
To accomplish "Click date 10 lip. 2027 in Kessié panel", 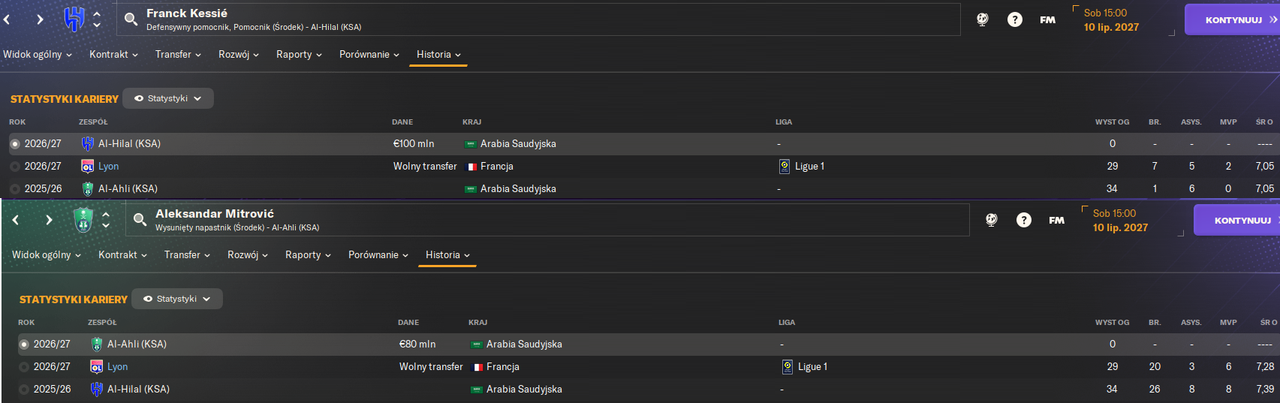I will [1110, 26].
